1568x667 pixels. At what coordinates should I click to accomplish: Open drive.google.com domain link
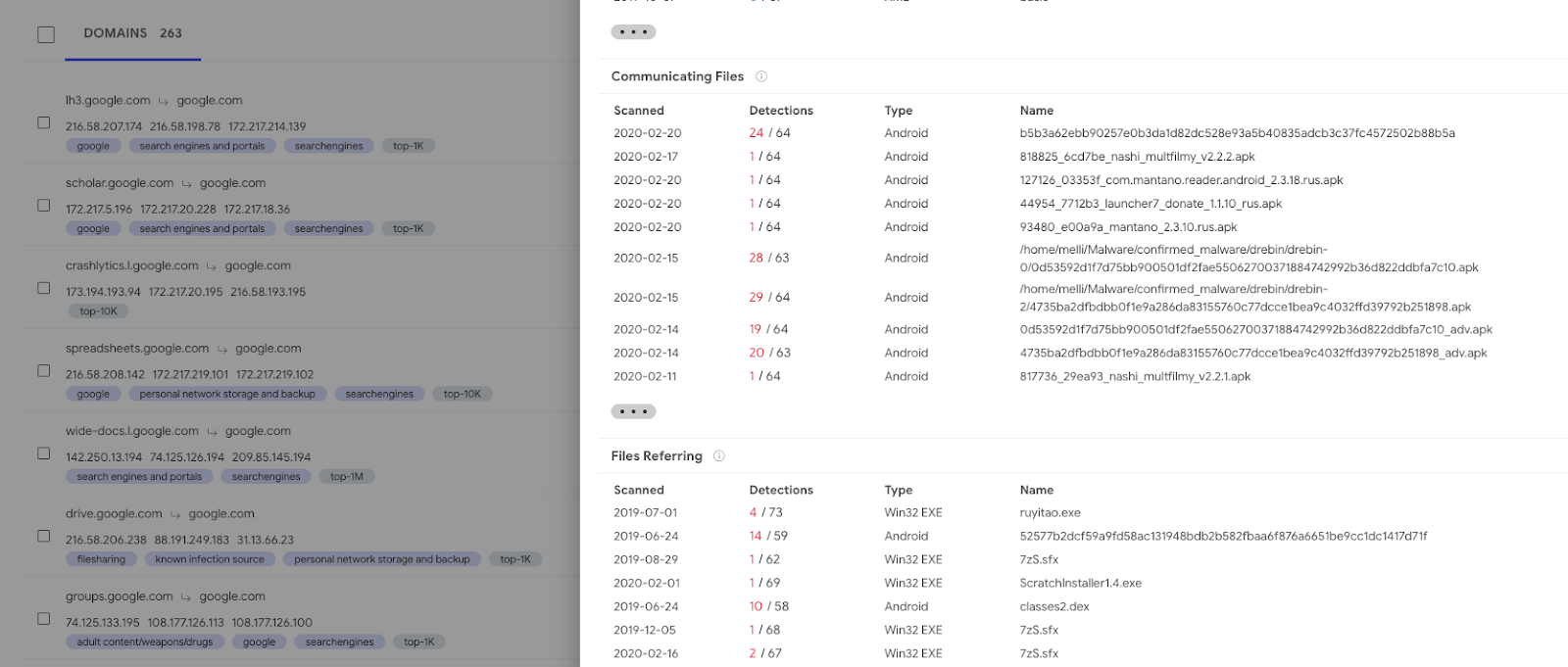tap(114, 514)
